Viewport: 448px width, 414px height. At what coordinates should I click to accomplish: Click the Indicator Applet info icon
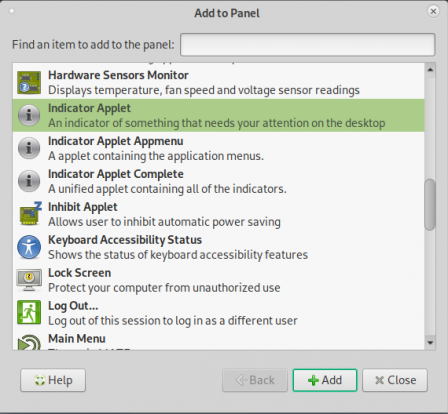29,115
